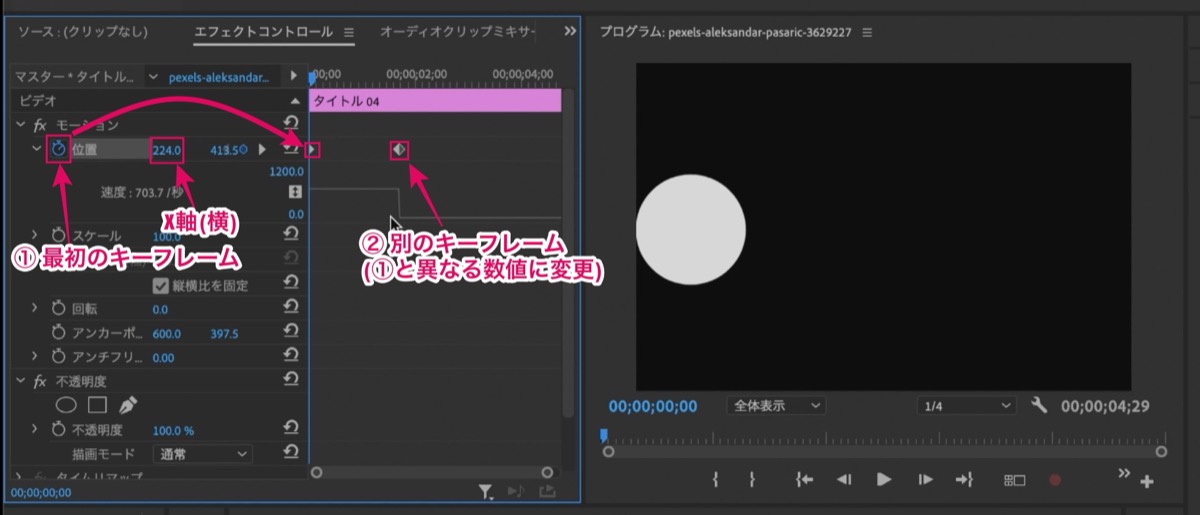This screenshot has width=1200, height=515.
Task: Toggle the 位置 (Position) stopwatch animation icon
Action: click(x=59, y=150)
